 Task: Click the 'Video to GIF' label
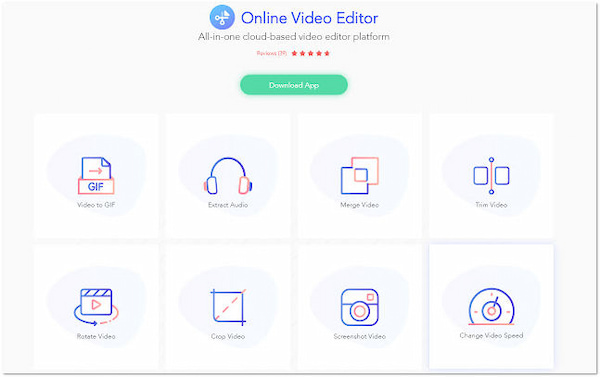tap(96, 205)
